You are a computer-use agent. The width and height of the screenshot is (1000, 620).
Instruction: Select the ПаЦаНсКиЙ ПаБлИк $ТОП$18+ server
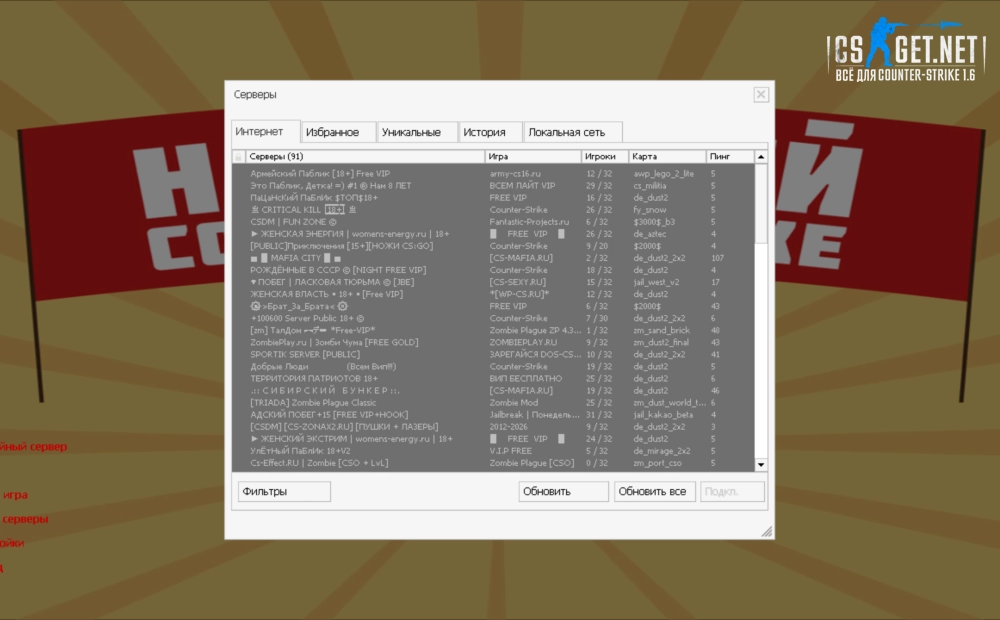(494, 198)
